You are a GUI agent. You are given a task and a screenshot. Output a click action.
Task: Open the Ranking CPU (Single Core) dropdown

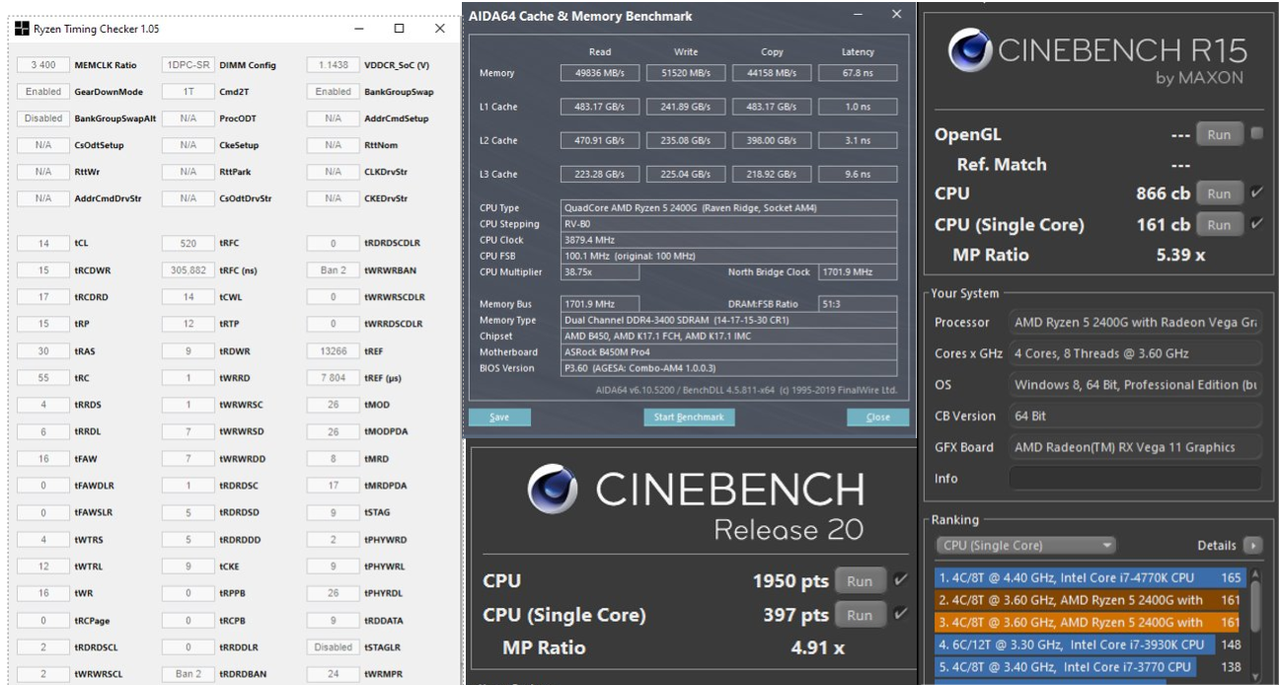click(x=1025, y=545)
